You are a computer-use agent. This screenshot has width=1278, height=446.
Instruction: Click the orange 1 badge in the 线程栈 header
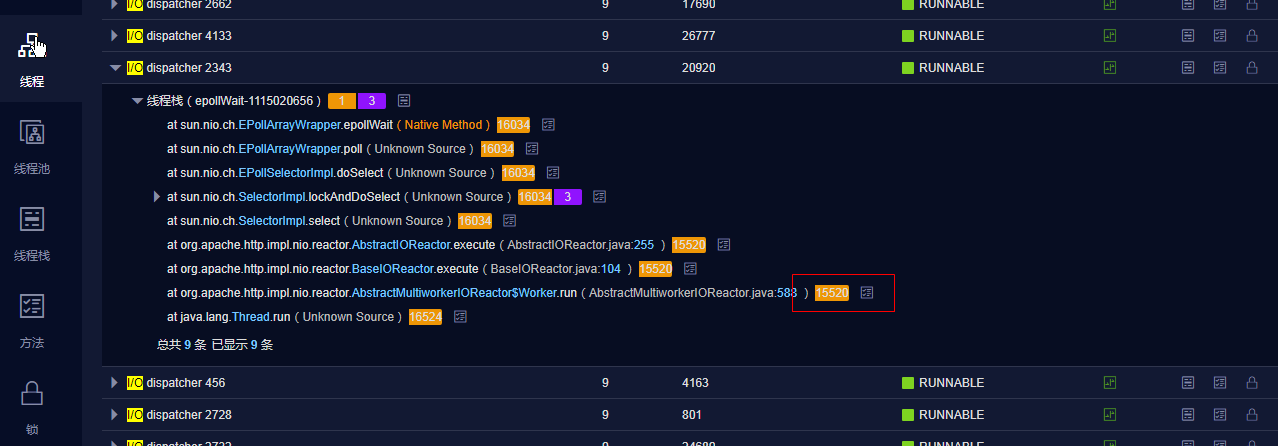[x=342, y=101]
